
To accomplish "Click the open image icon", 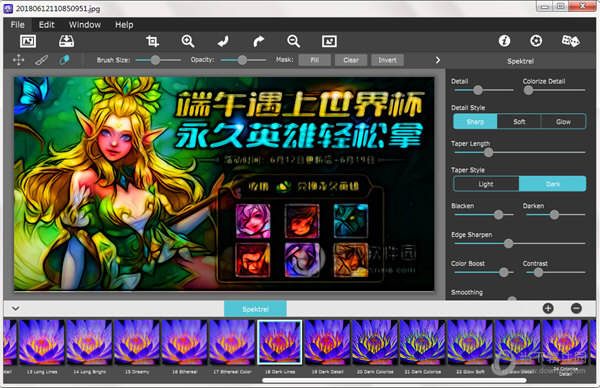I will pyautogui.click(x=28, y=41).
